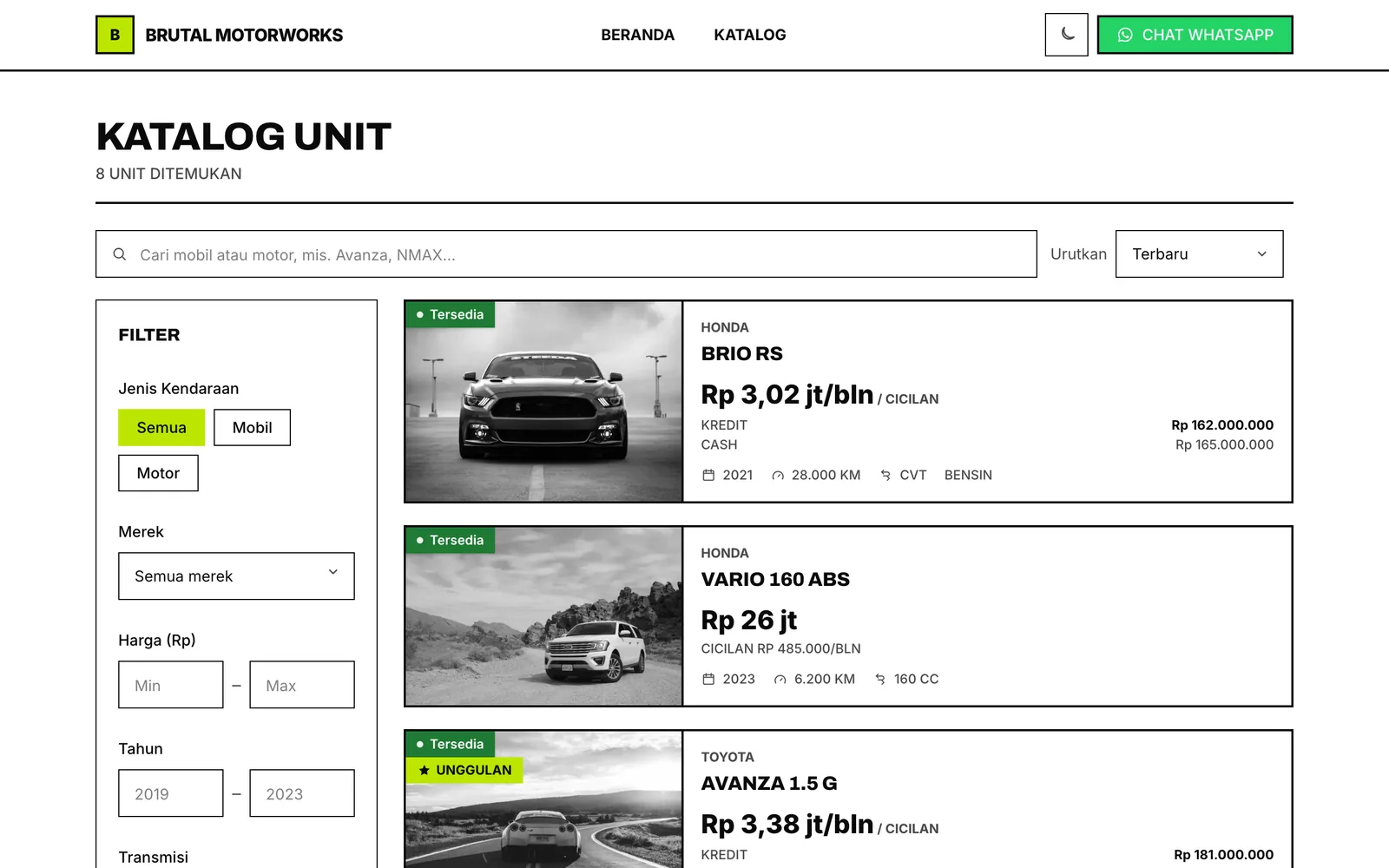The width and height of the screenshot is (1389, 868).
Task: Toggle dark mode with the moon icon
Action: click(x=1066, y=35)
